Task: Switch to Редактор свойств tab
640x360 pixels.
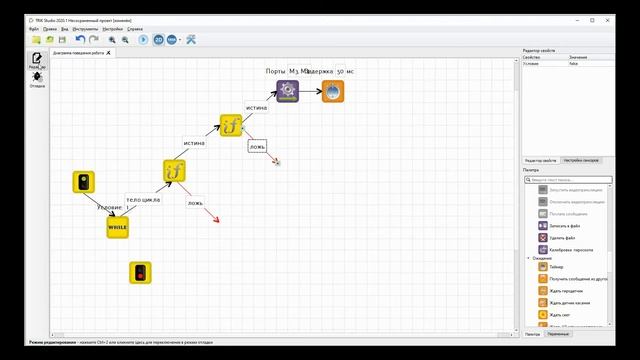Action: 540,160
